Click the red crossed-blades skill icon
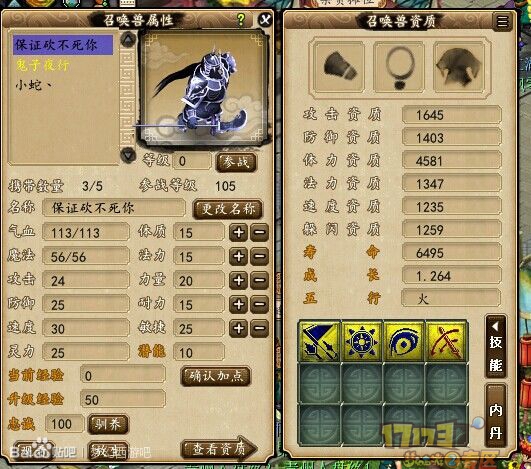 [446, 341]
